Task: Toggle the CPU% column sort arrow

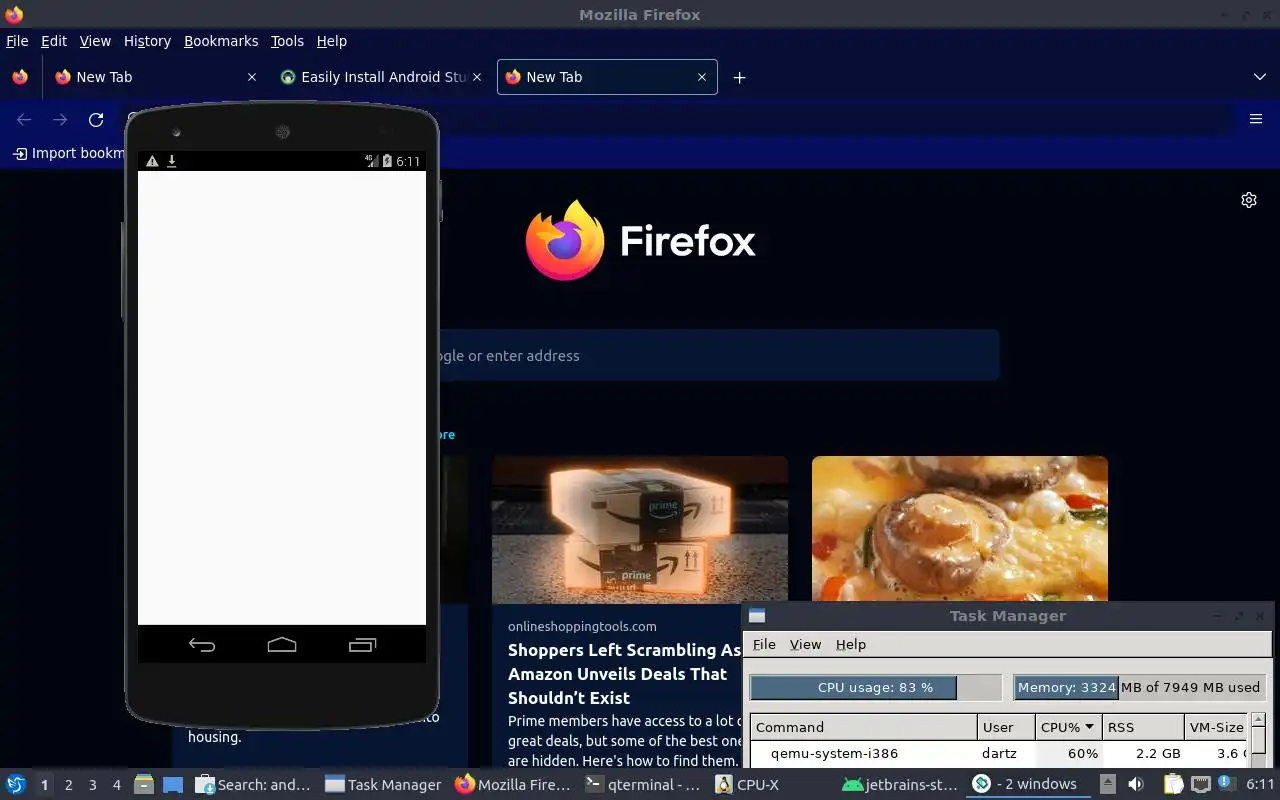Action: (1089, 727)
